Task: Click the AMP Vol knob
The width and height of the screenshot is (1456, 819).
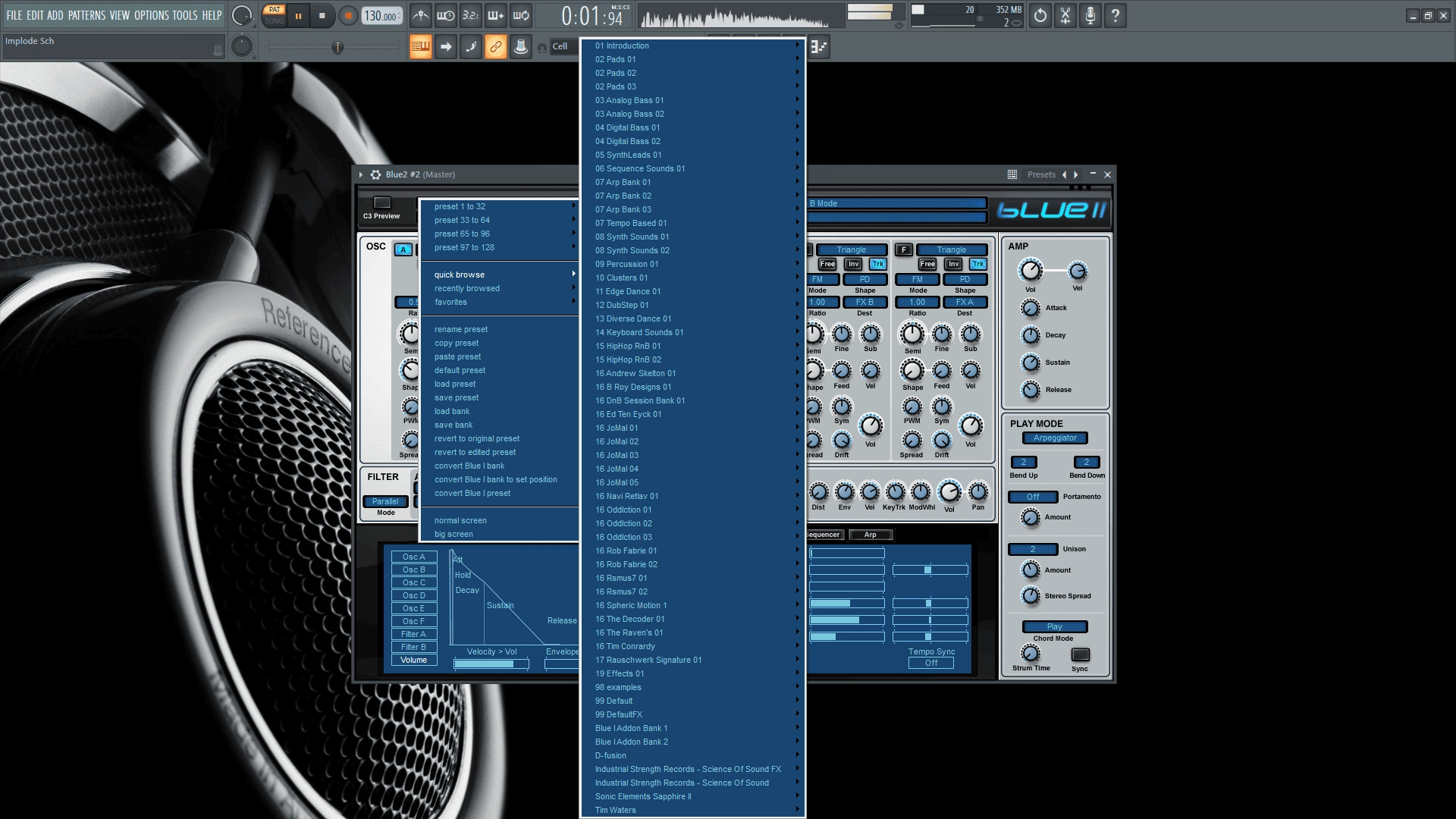Action: [1030, 270]
